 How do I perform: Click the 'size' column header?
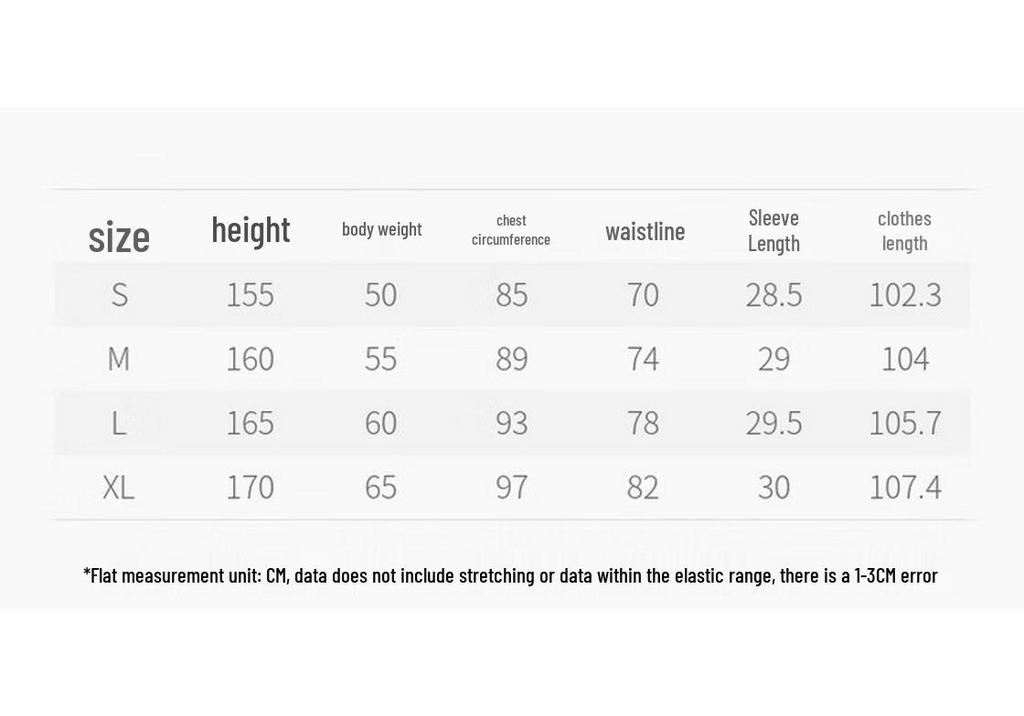[119, 236]
